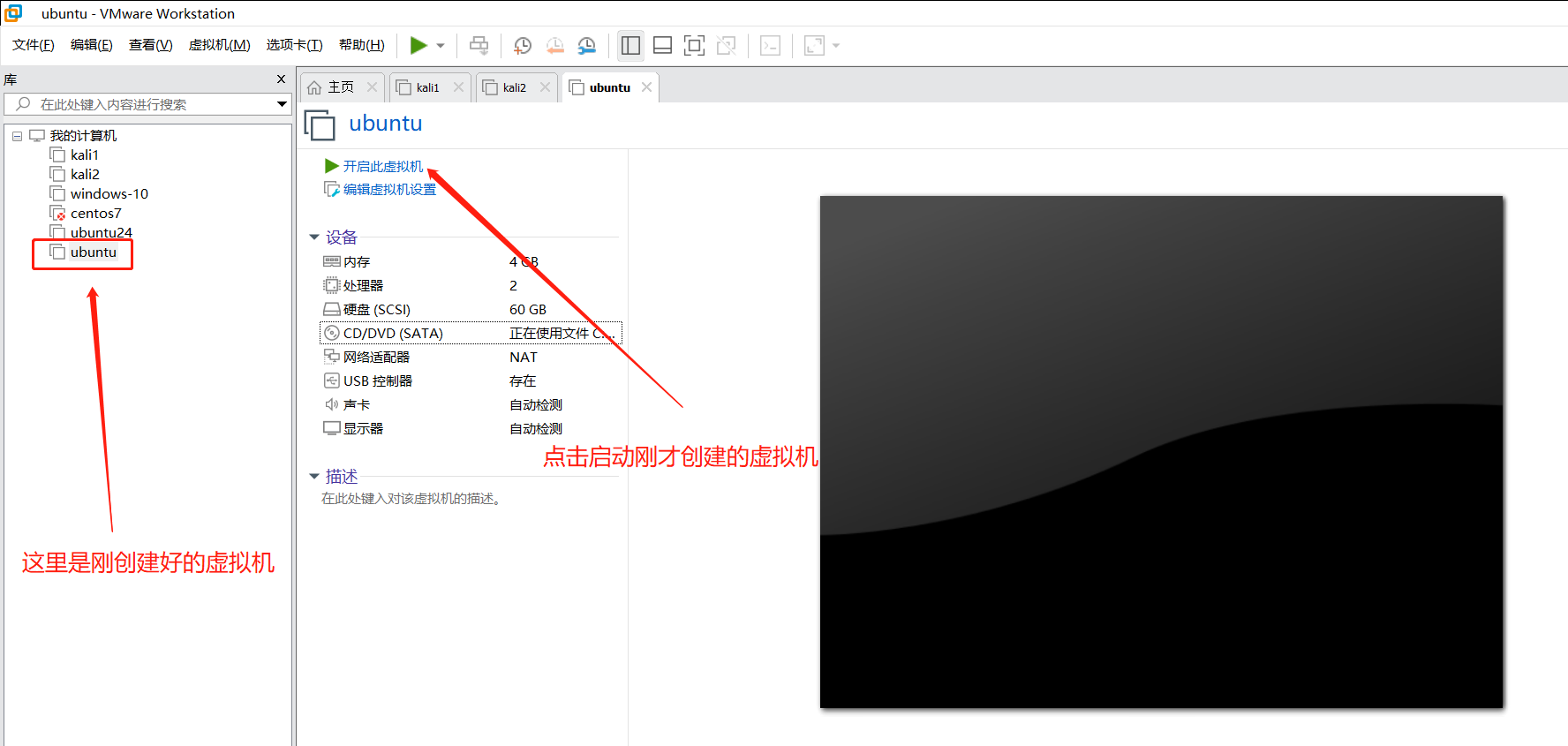Image resolution: width=1568 pixels, height=746 pixels.
Task: Click the stretch guest display icon
Action: 814,45
